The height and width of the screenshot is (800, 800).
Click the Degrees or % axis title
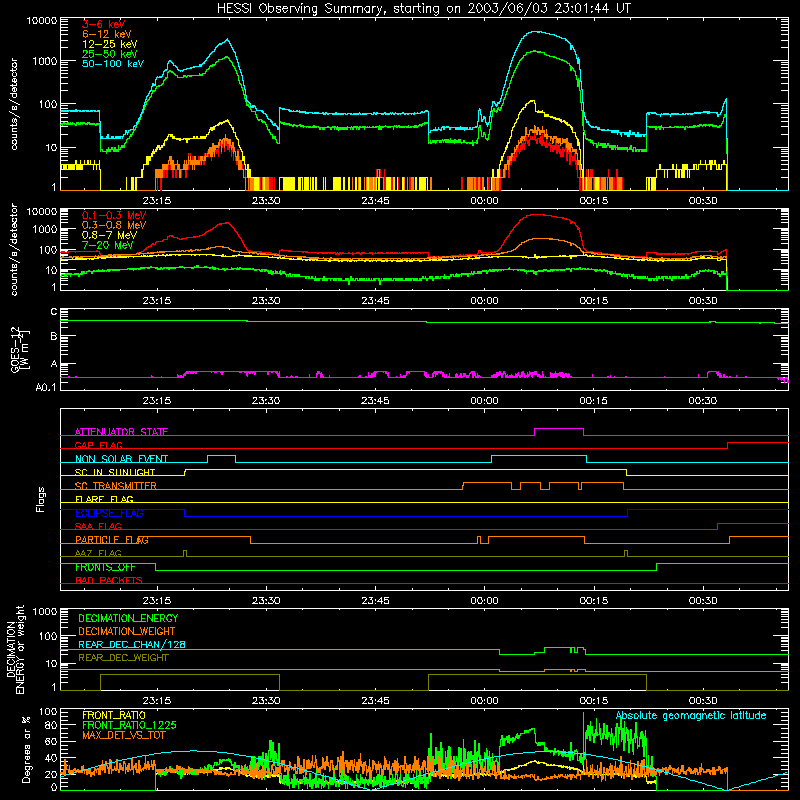[26, 749]
